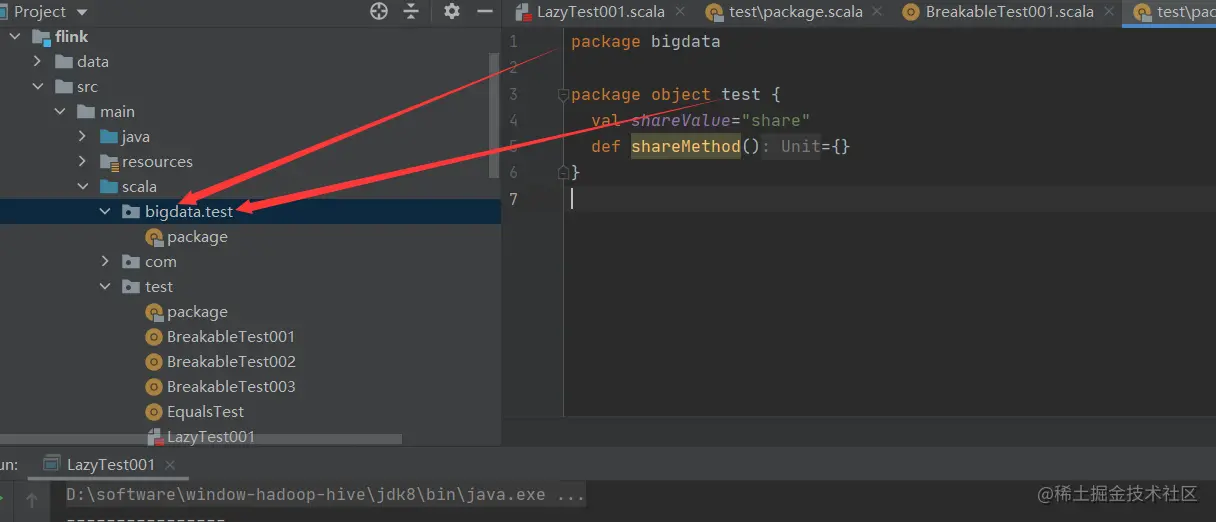Open Project panel settings gear
This screenshot has width=1216, height=522.
coord(452,11)
